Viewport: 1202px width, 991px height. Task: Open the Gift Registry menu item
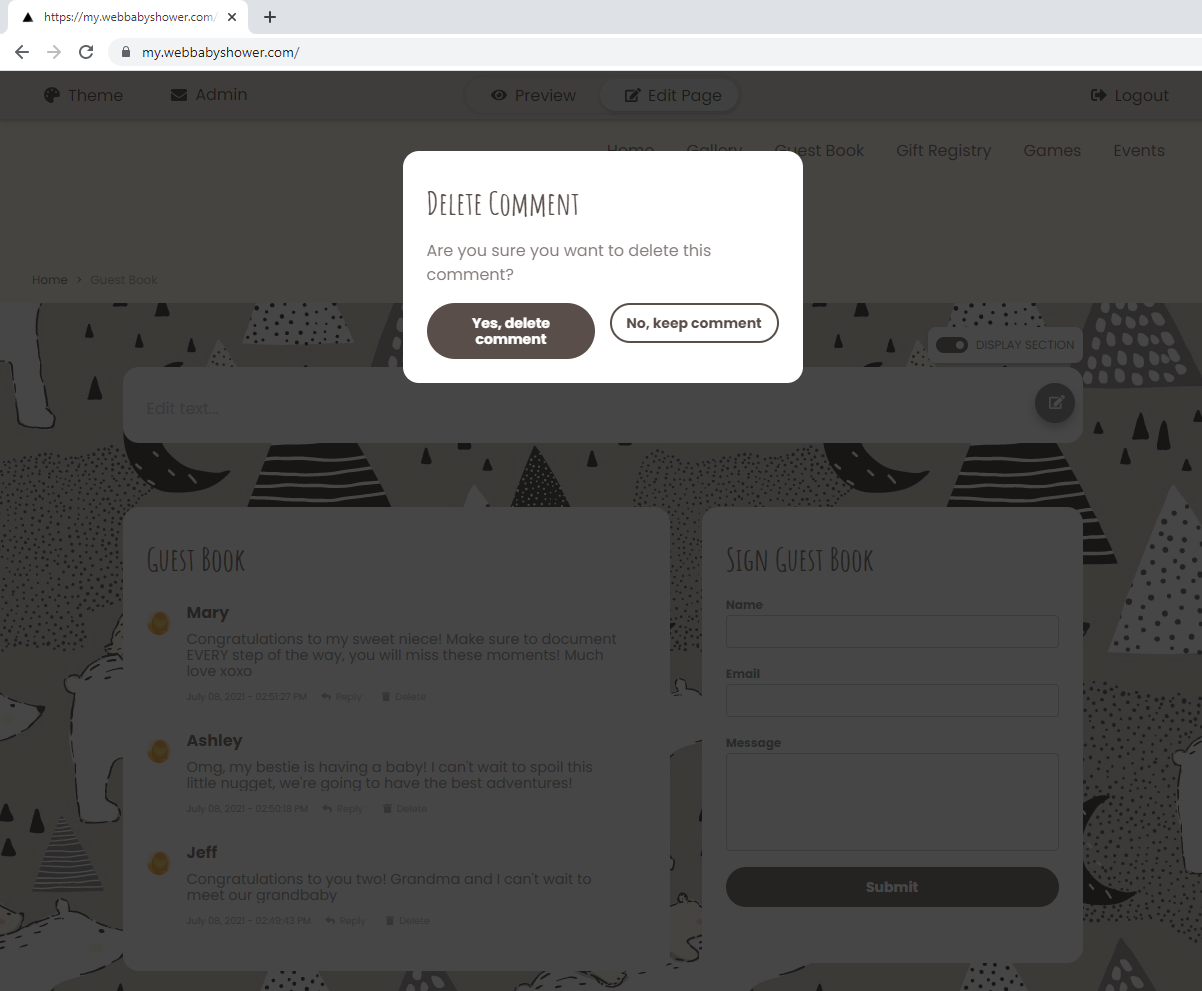[x=943, y=150]
